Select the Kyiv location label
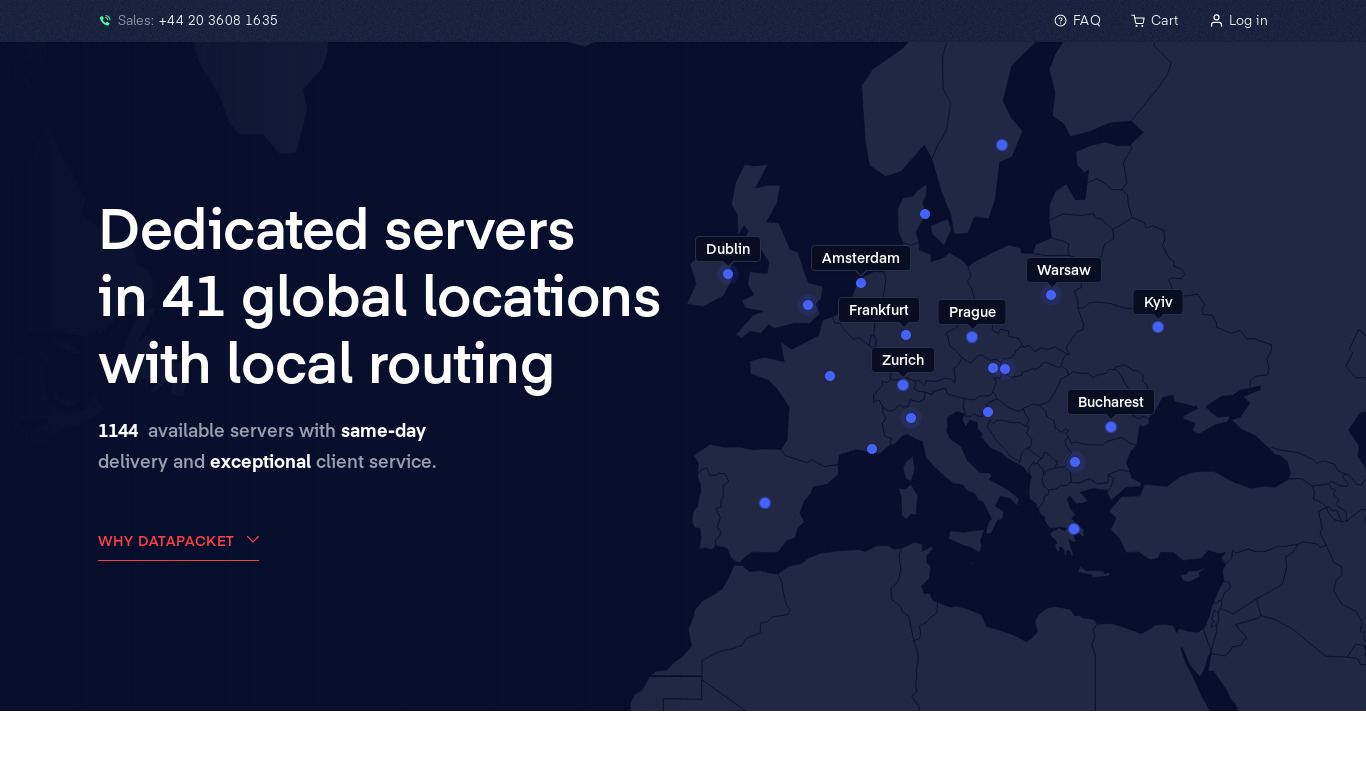1366x768 pixels. click(x=1158, y=302)
